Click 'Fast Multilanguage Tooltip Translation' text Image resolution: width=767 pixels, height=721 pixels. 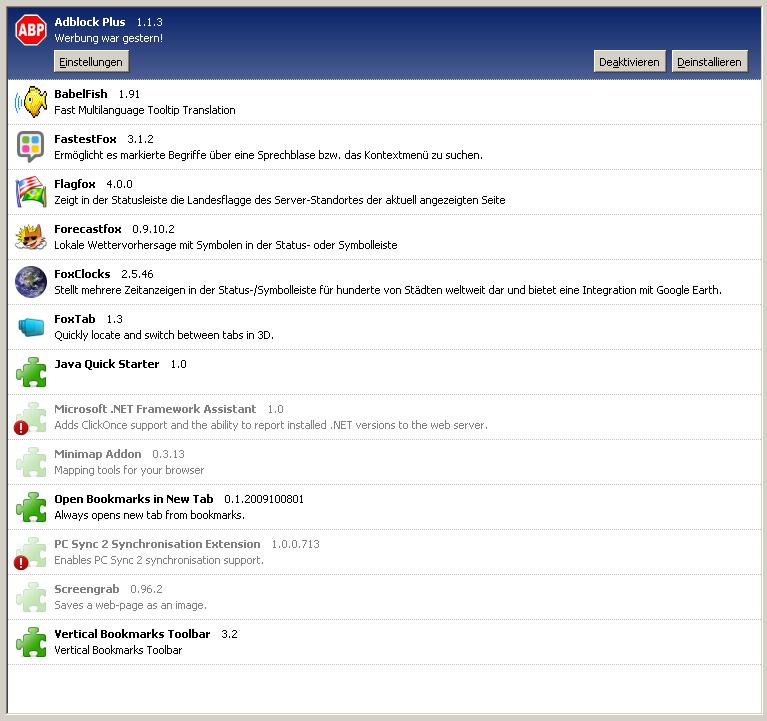(x=145, y=110)
